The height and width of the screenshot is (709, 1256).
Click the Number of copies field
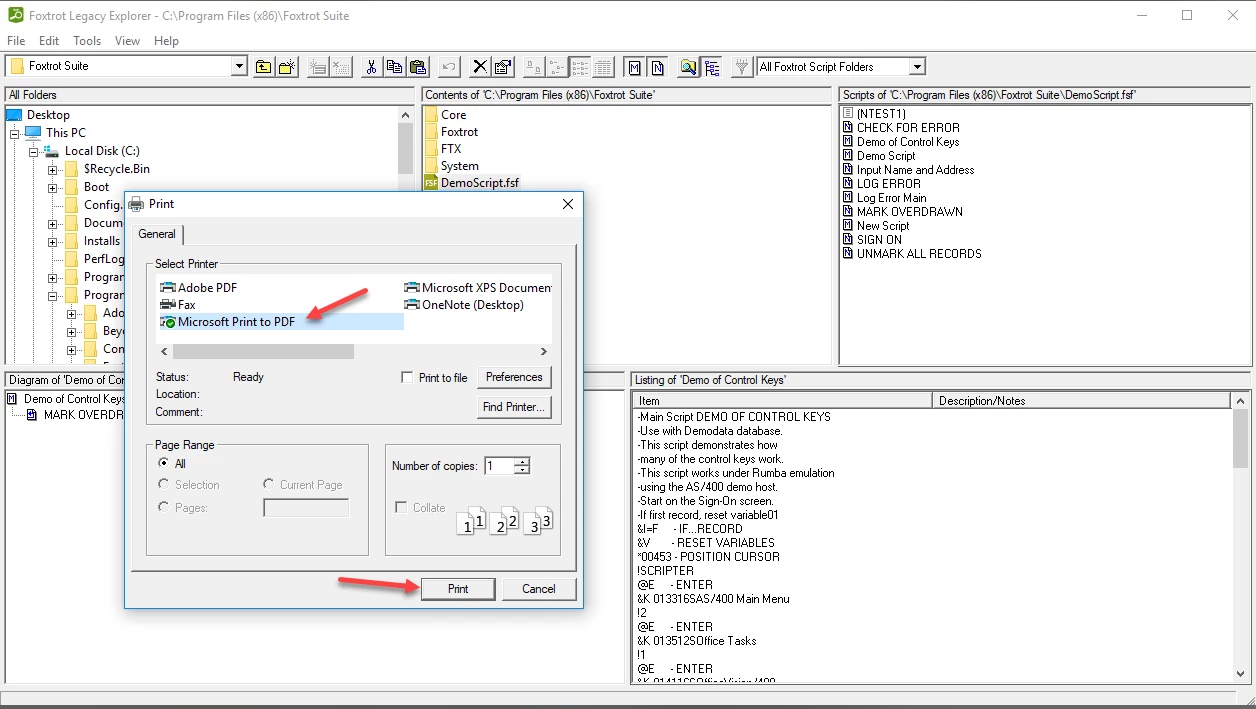coord(499,466)
